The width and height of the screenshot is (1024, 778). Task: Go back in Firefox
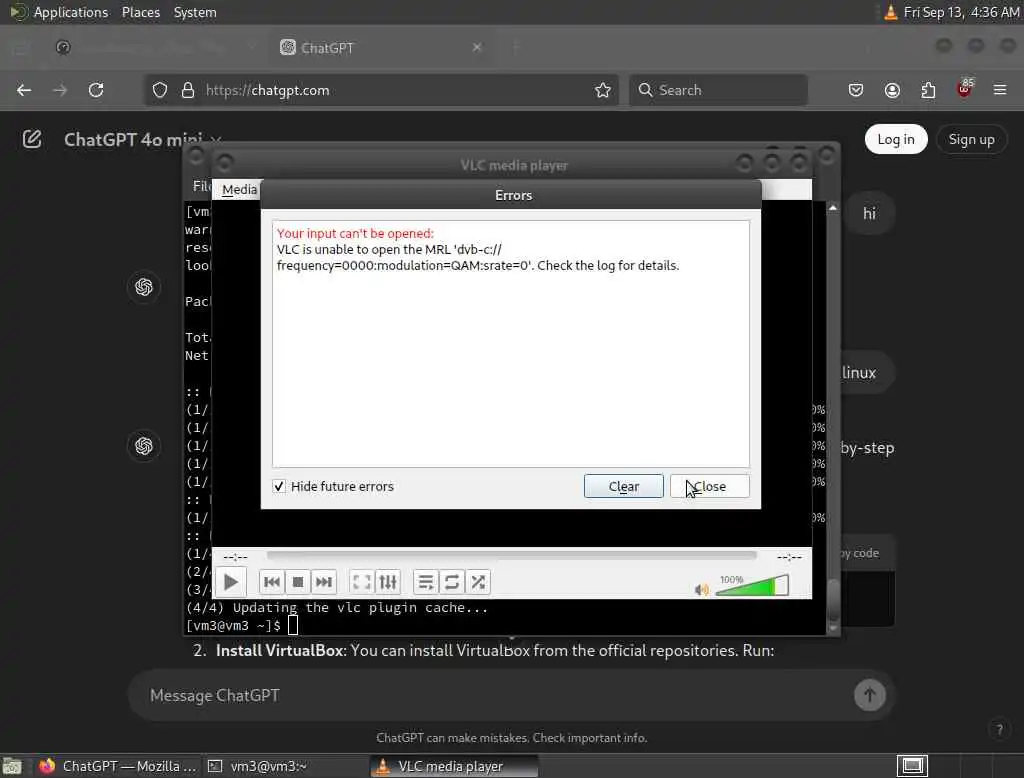[24, 90]
